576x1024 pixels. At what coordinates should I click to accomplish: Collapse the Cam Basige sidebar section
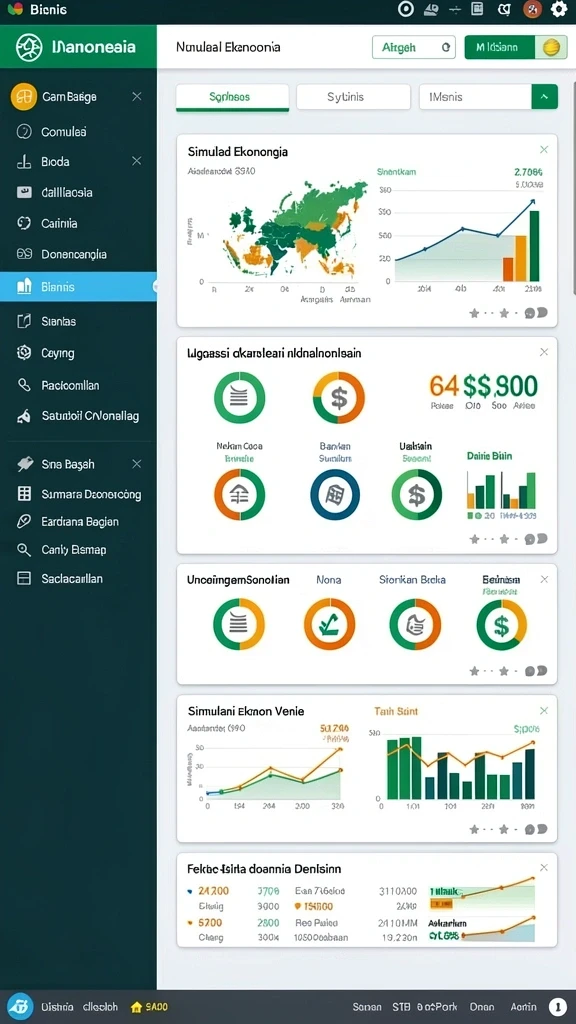[x=136, y=97]
